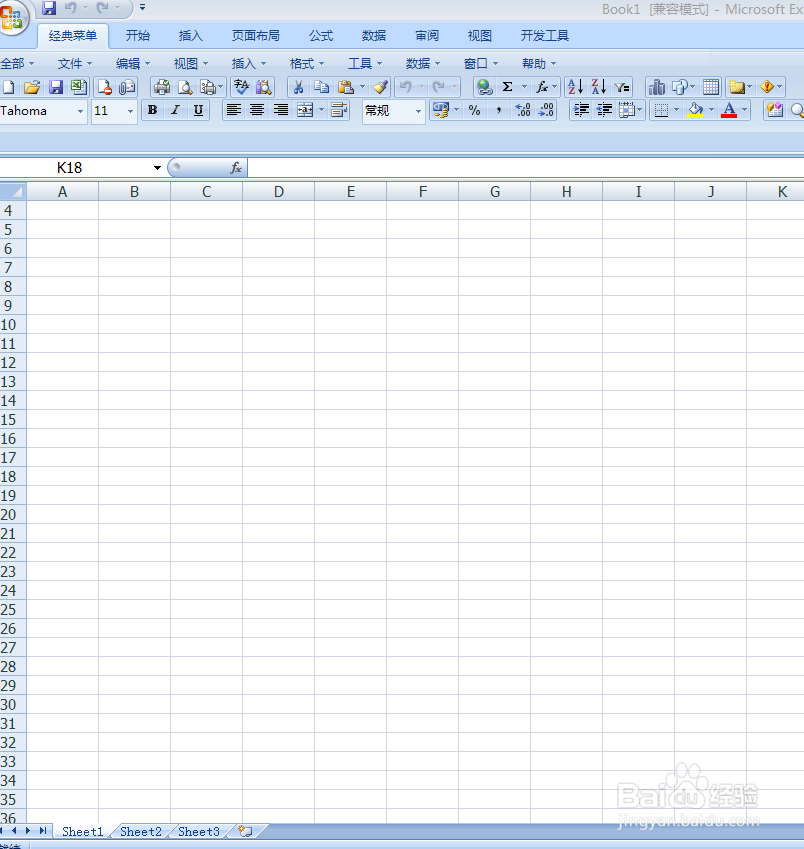Run spelling check icon
This screenshot has width=804, height=849.
tap(241, 87)
